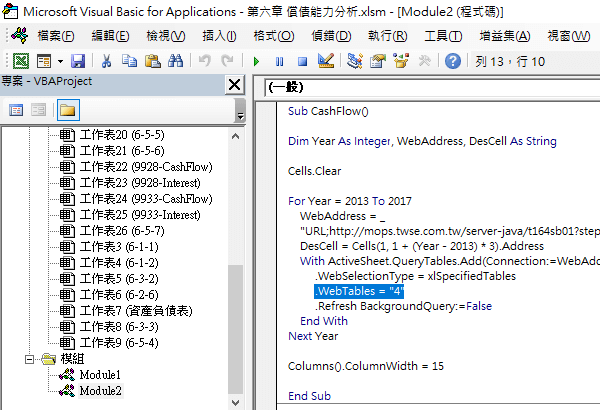Viewport: 600px width, 410px height.
Task: Open the 格式(O) menu
Action: [x=274, y=36]
